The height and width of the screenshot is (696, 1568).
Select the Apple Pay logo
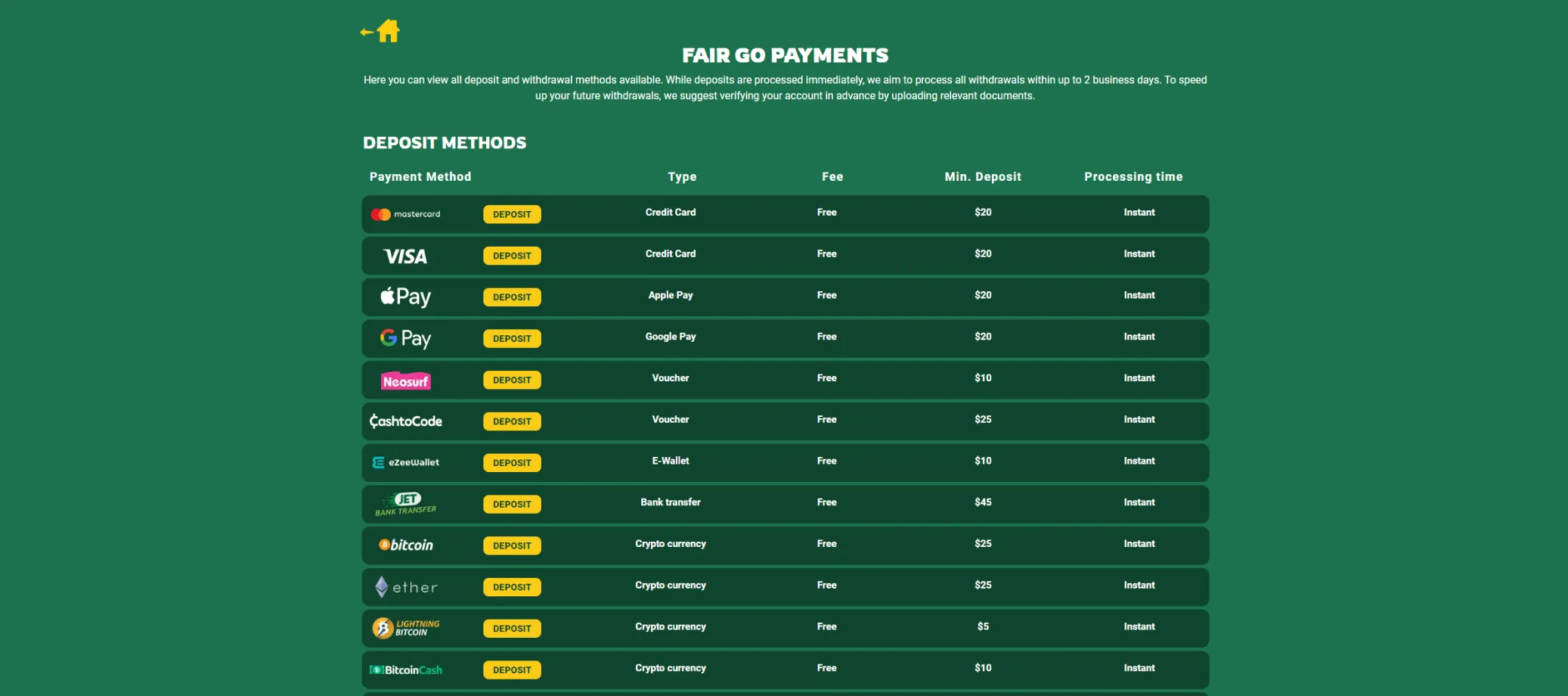(405, 297)
